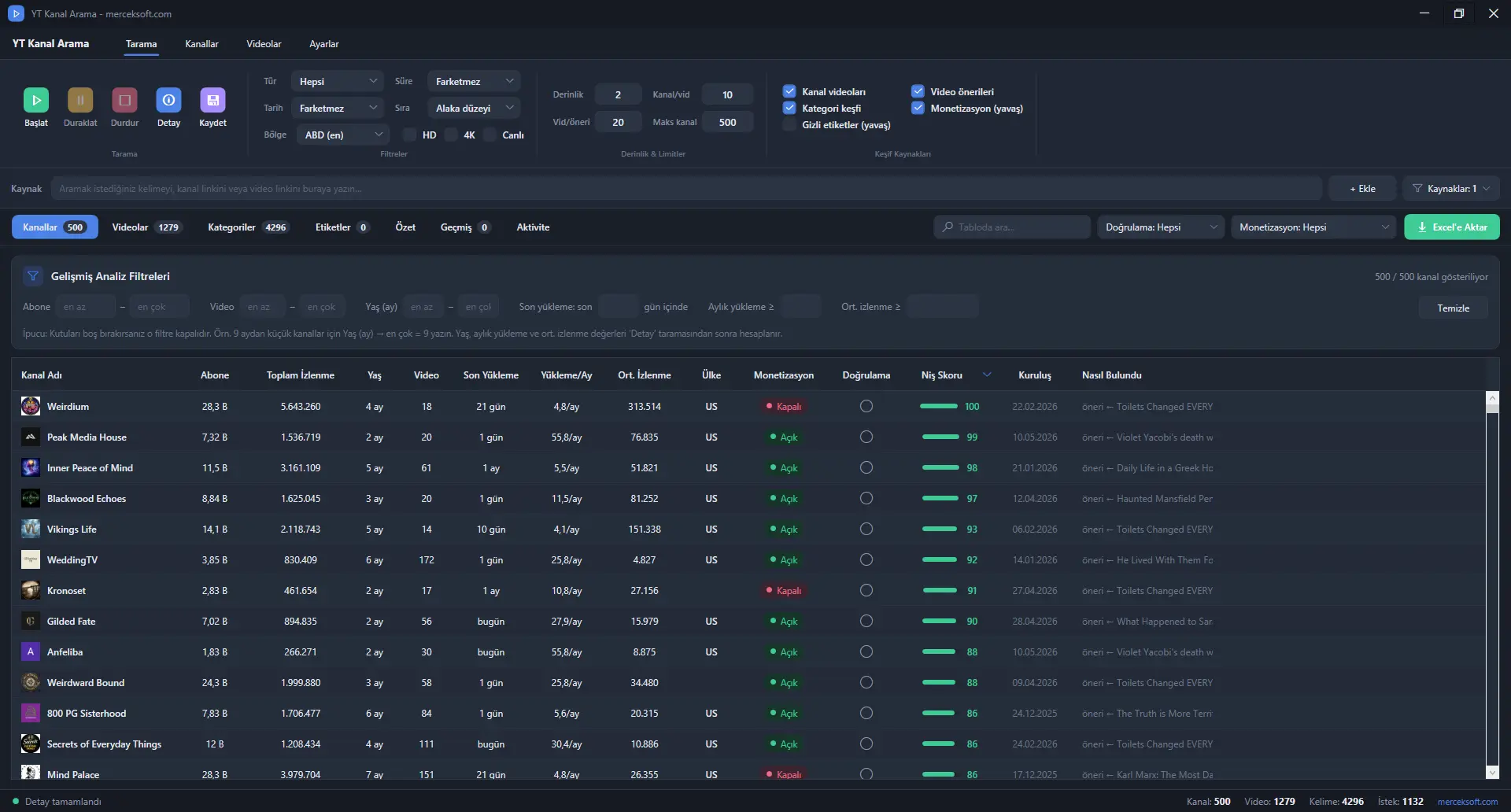Stop the scan with the Durdur icon

click(x=124, y=100)
